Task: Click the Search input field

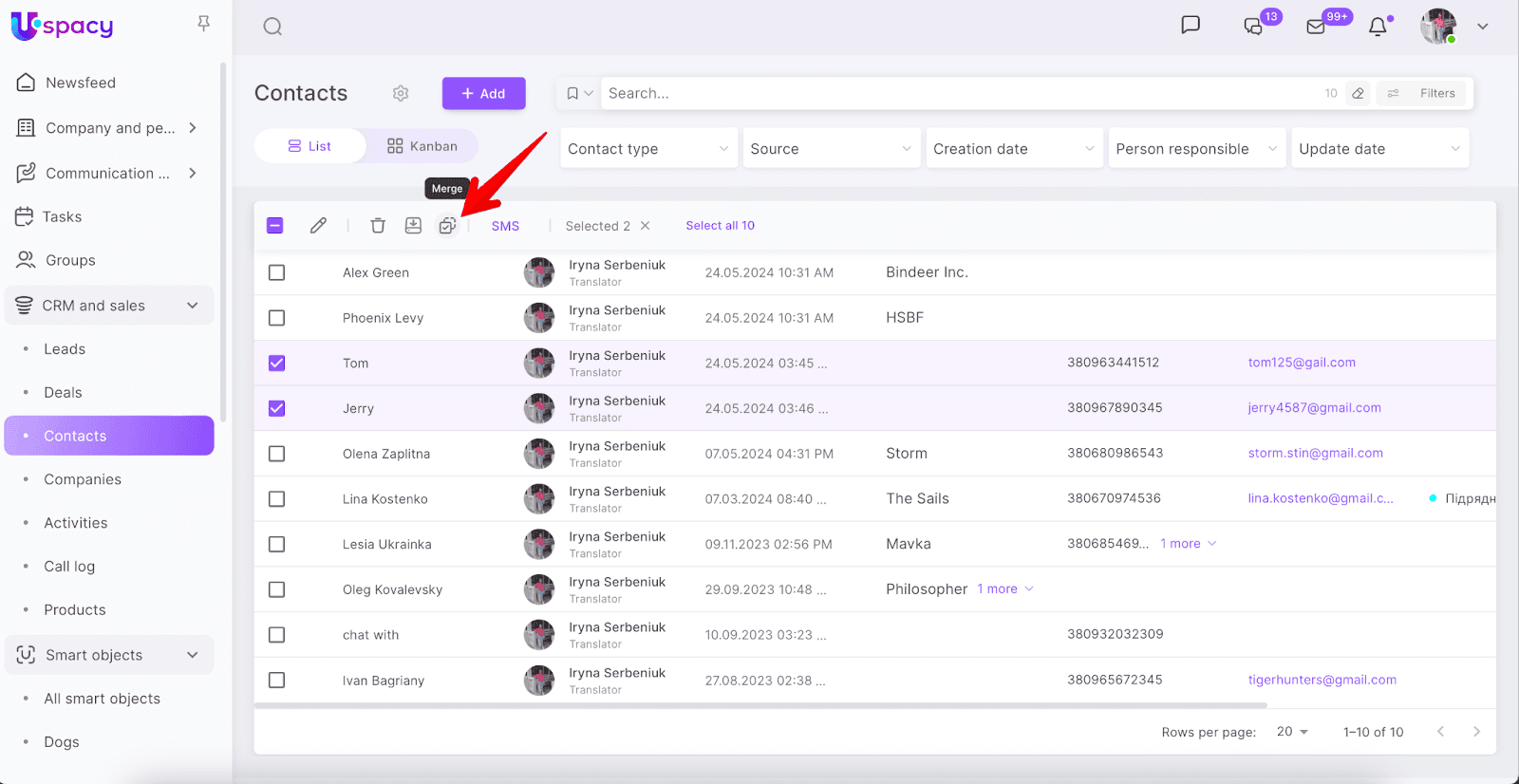Action: [959, 93]
